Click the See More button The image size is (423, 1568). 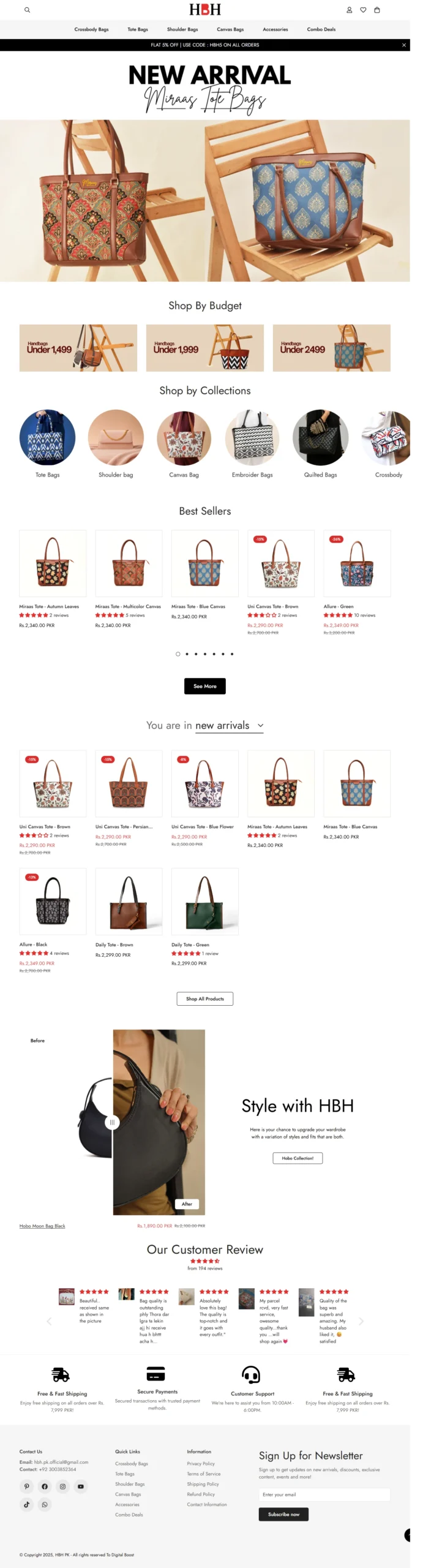[x=205, y=687]
